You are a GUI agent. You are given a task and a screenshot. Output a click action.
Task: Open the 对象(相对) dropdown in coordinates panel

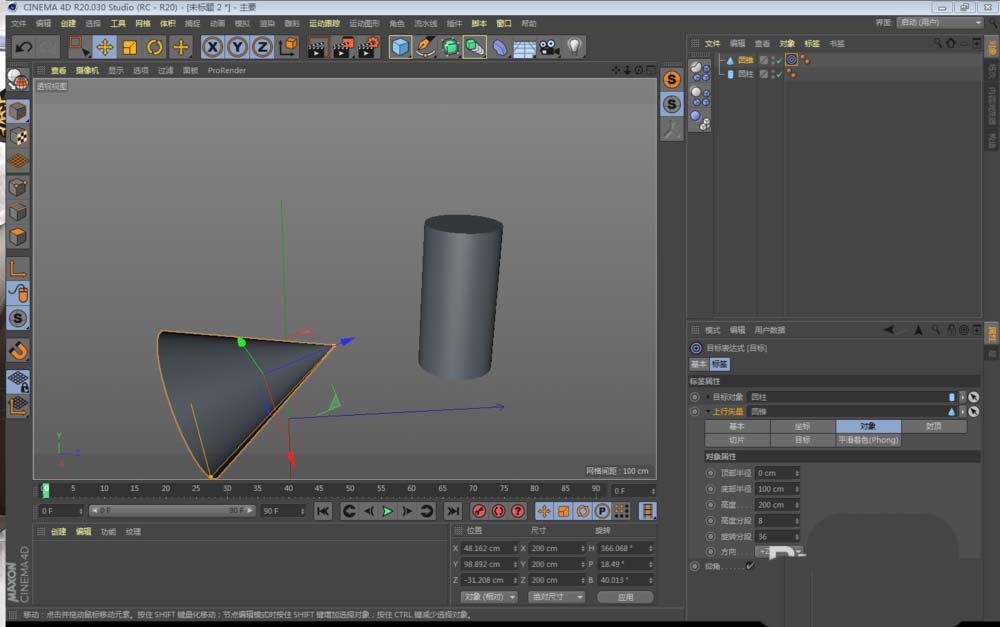click(487, 597)
